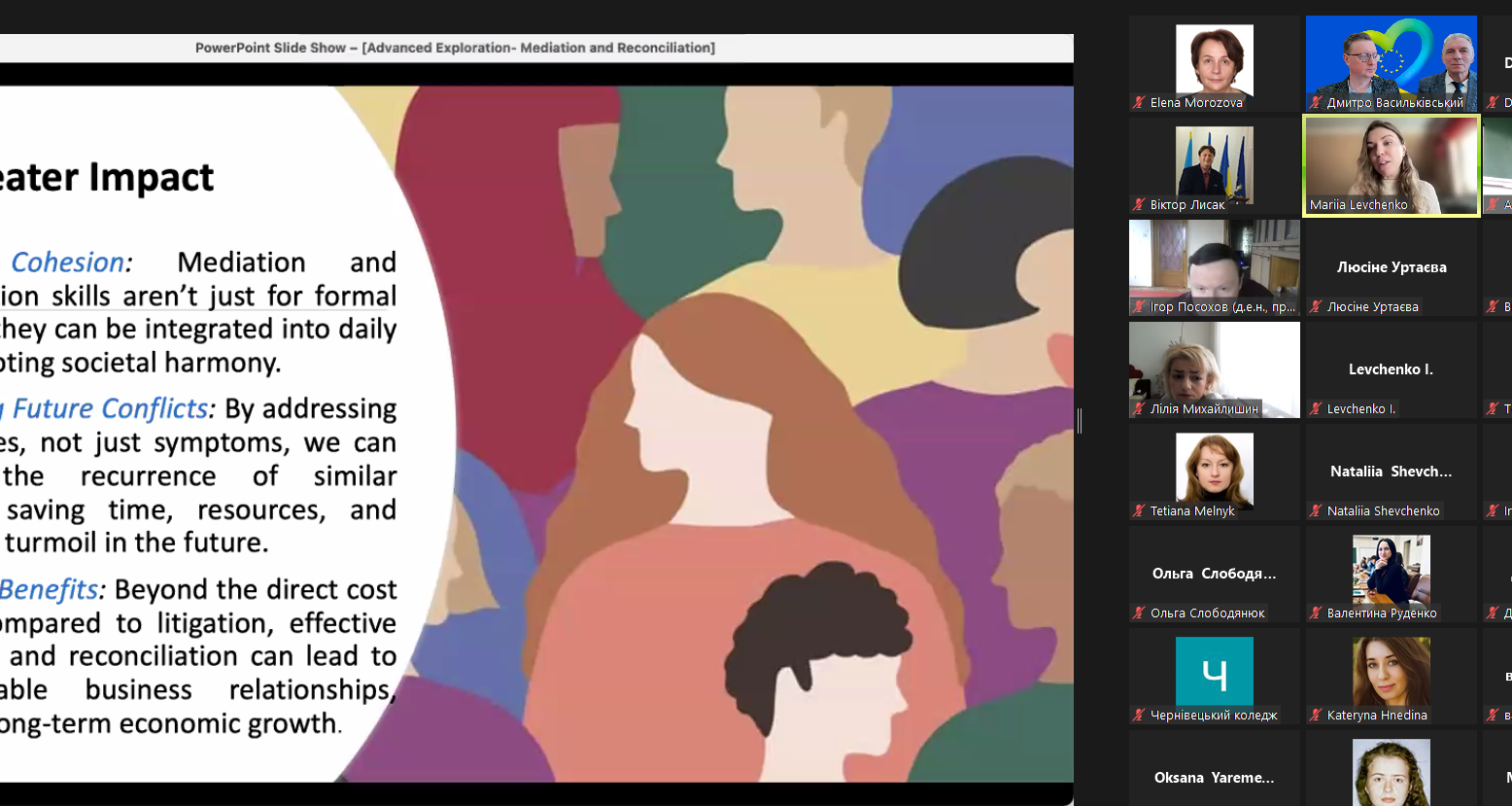Image resolution: width=1512 pixels, height=806 pixels.
Task: Click muted mic icon beside Дмитро Васильківський
Action: tap(1316, 103)
